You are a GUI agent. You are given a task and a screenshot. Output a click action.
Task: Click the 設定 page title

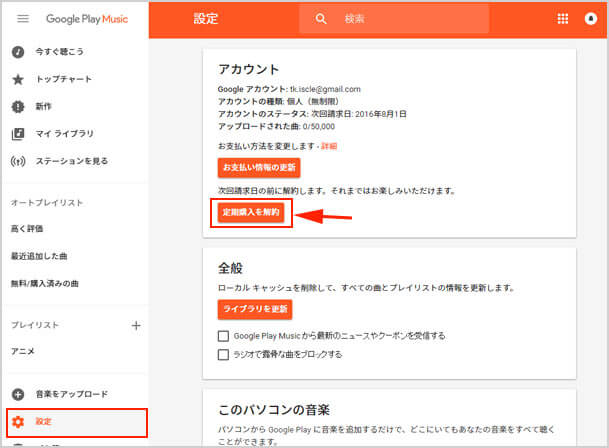206,19
